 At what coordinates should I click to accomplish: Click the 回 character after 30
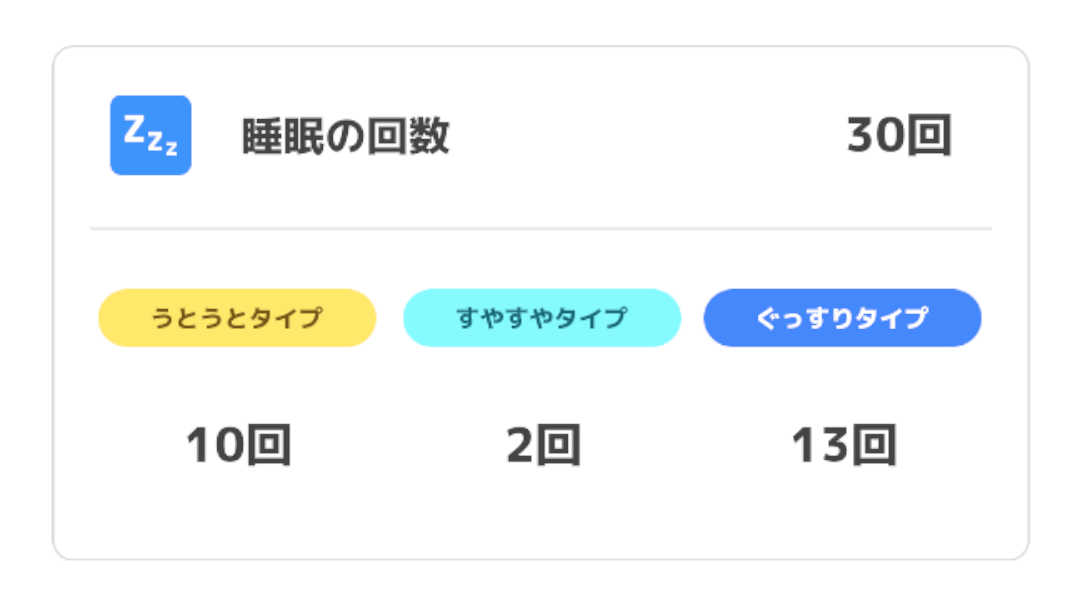pyautogui.click(x=930, y=135)
